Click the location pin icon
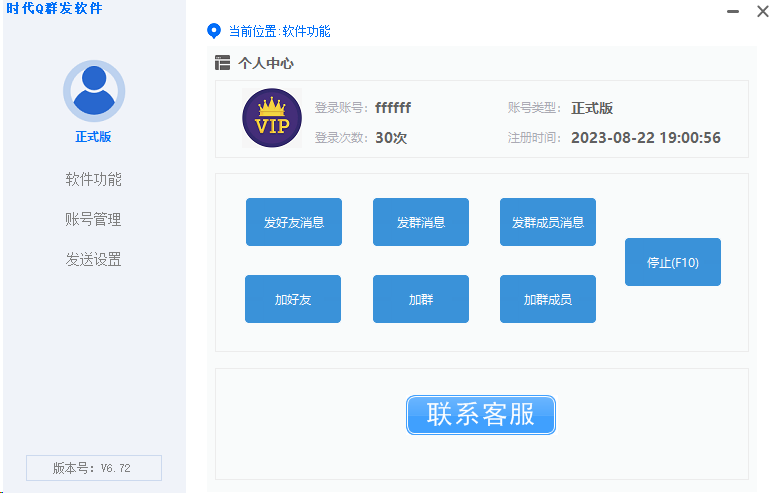Image resolution: width=775 pixels, height=493 pixels. pos(213,31)
